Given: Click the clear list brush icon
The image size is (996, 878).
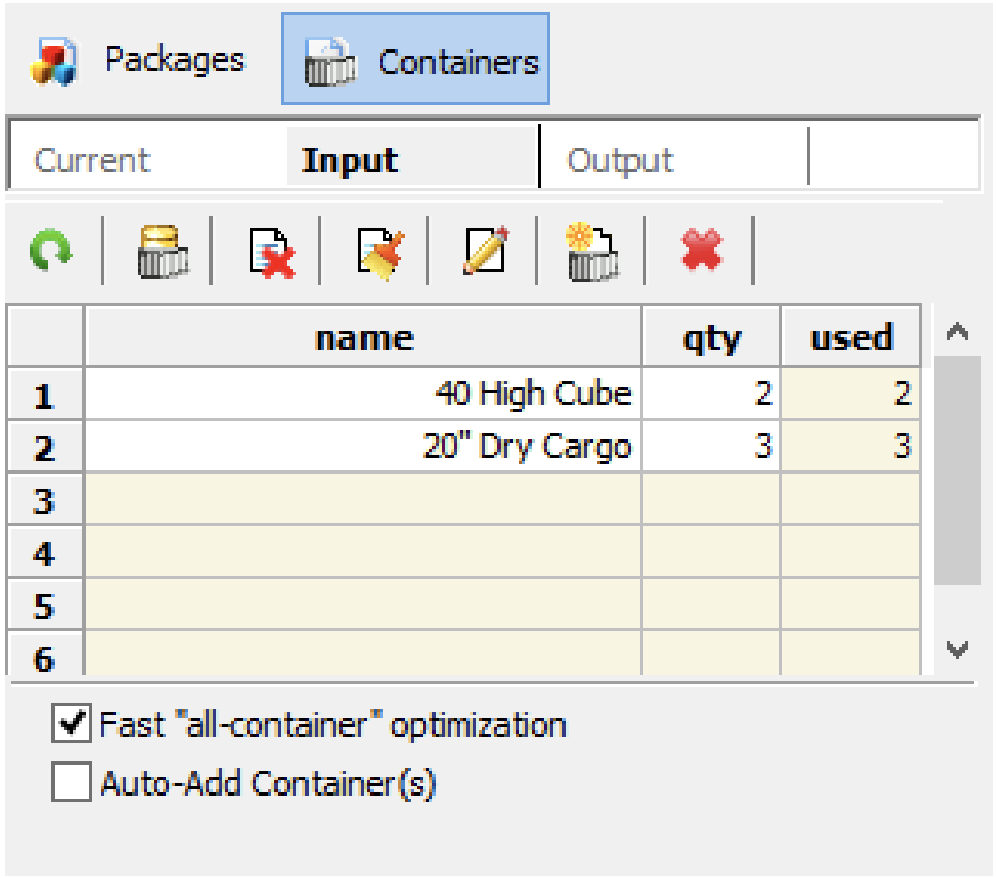Looking at the screenshot, I should (x=379, y=252).
